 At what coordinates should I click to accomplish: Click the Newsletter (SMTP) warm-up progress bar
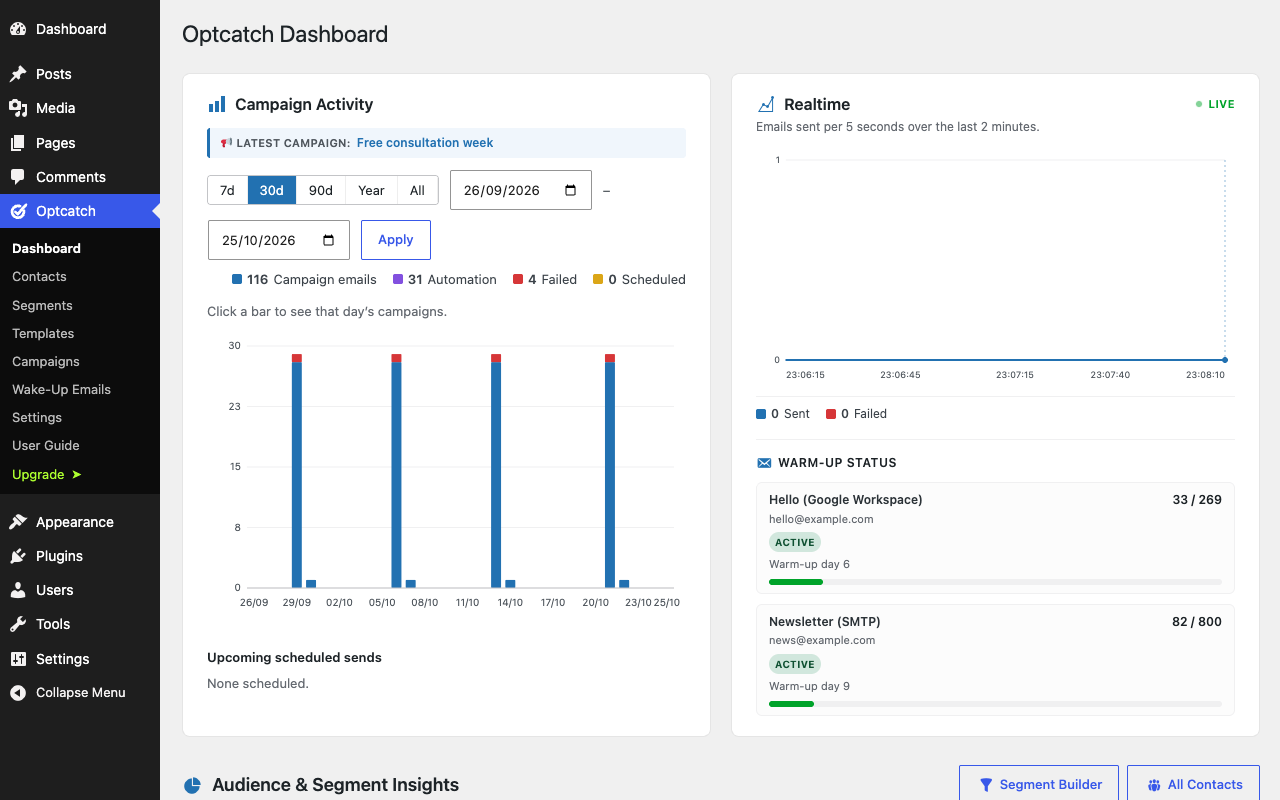(995, 704)
